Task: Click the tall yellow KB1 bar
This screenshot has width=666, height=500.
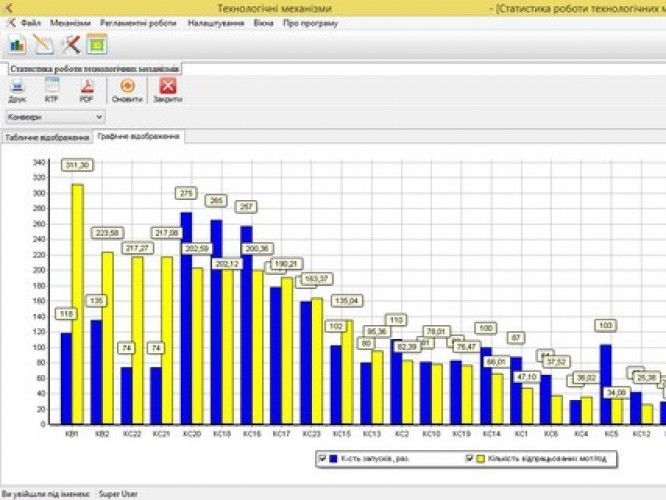Action: tap(77, 300)
